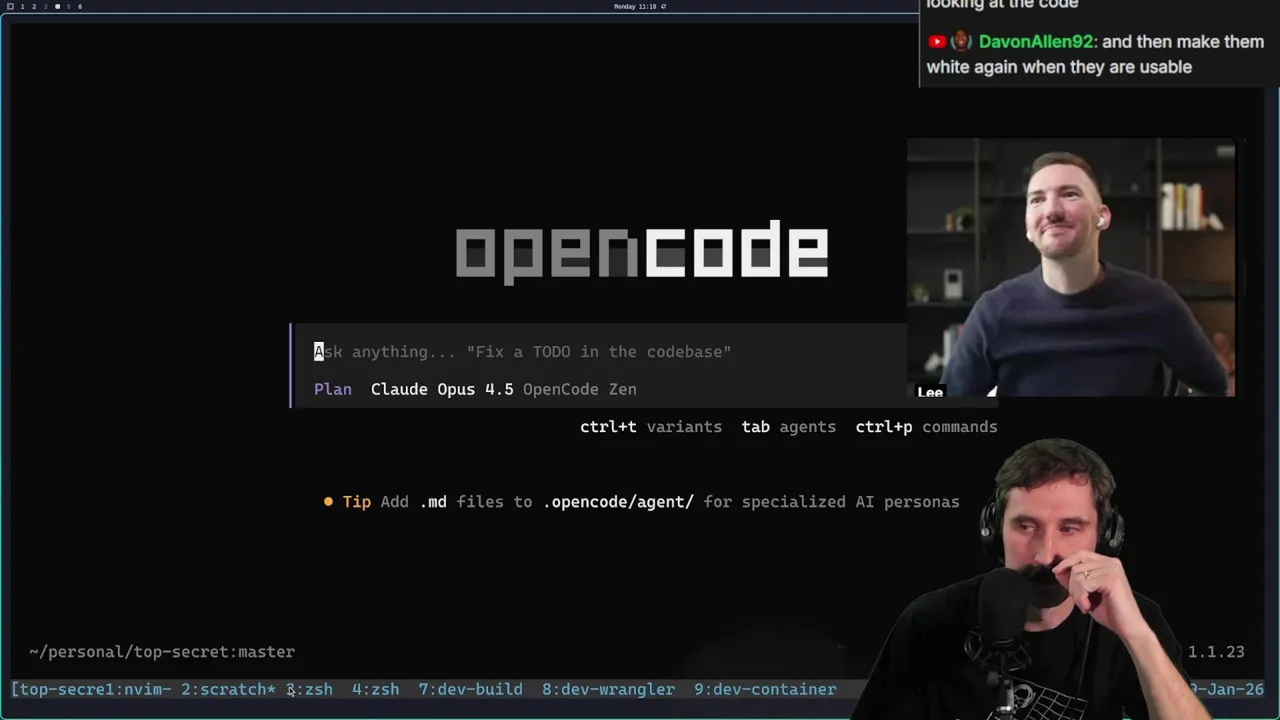The image size is (1280, 720).
Task: Click DavonAllen92's avatar in chat
Action: pyautogui.click(x=961, y=42)
